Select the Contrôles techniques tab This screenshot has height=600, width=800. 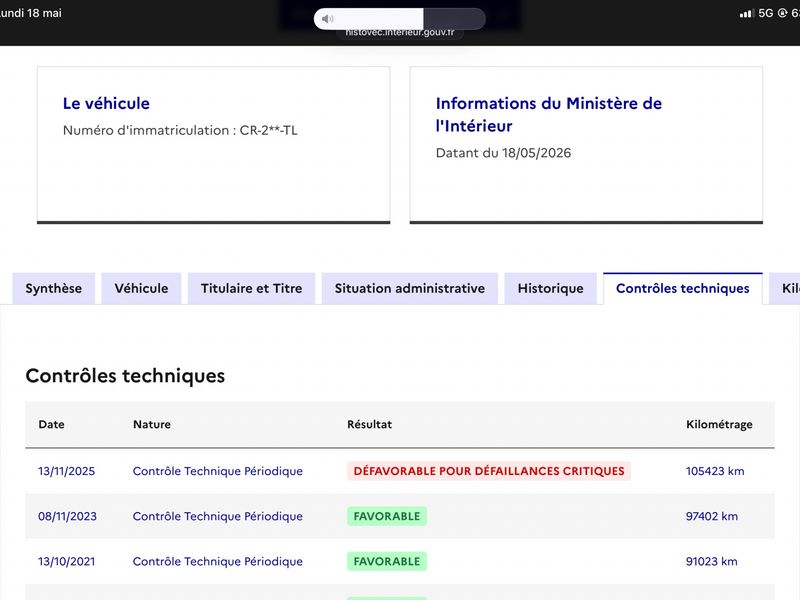point(683,288)
